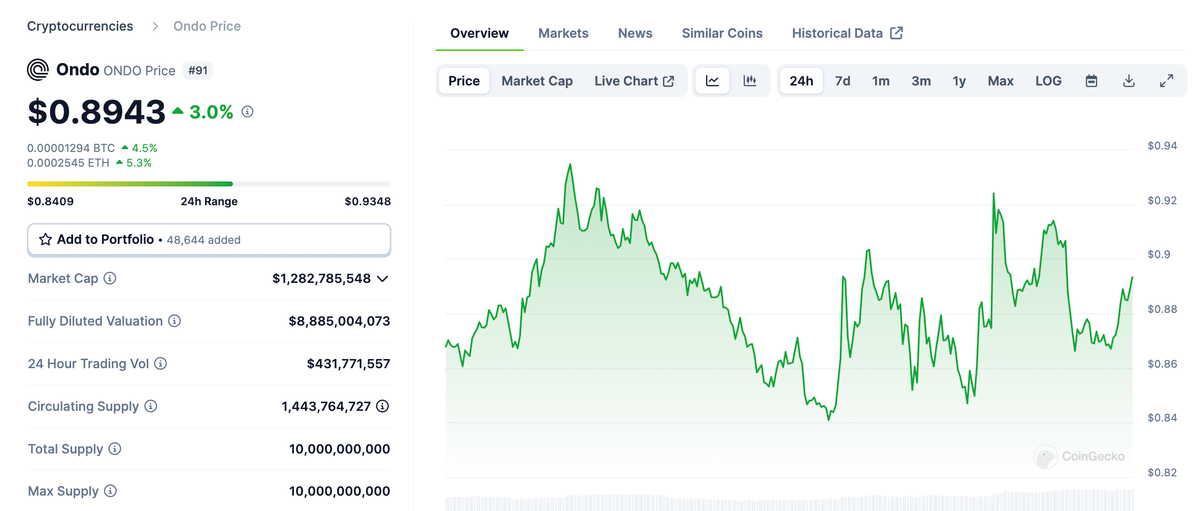Expand the Market Cap dropdown chevron

click(382, 279)
